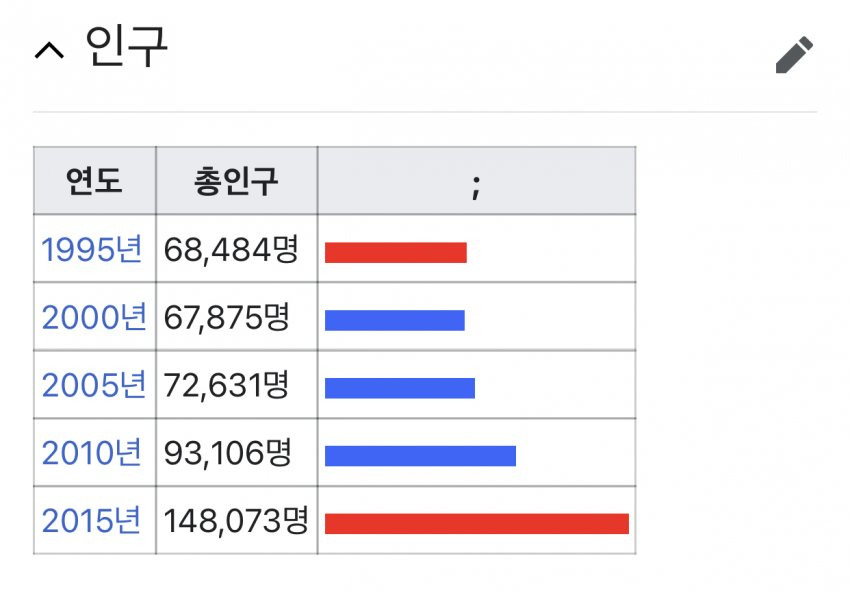Click the blue 2005 population bar
This screenshot has height=592, width=850.
[400, 388]
